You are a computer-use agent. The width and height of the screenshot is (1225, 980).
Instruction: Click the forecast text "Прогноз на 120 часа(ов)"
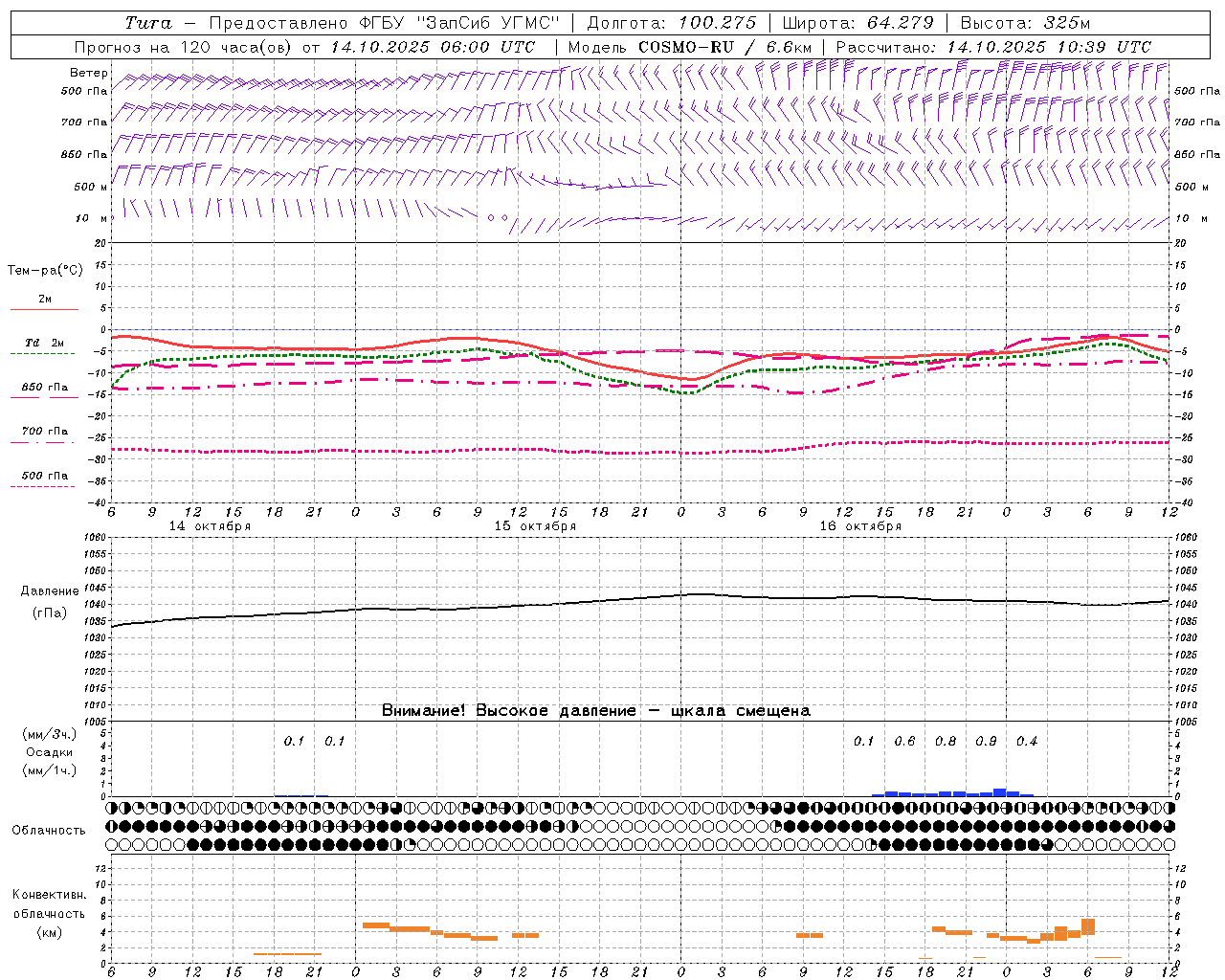pyautogui.click(x=185, y=47)
